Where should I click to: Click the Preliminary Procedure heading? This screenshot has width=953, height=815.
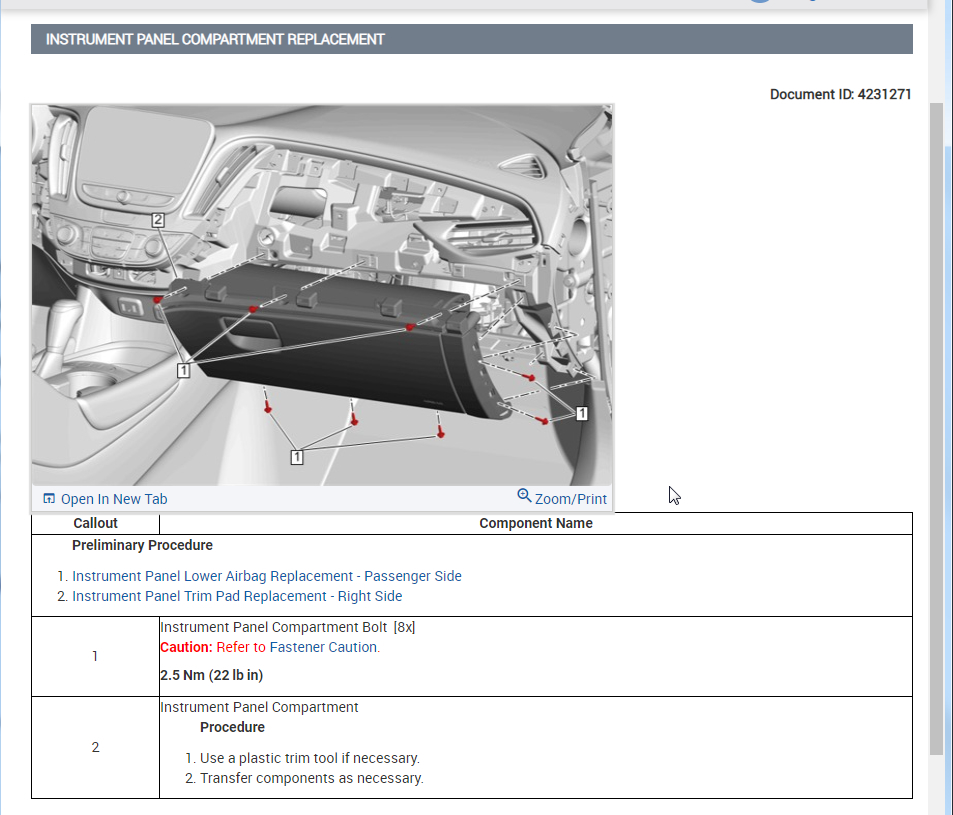142,545
